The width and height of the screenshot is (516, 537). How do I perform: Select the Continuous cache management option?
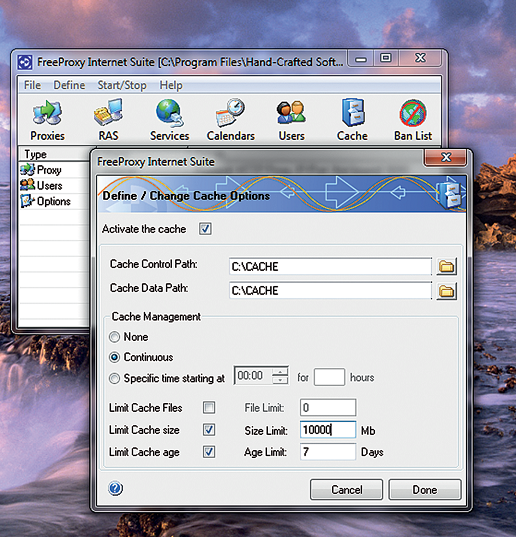click(x=114, y=357)
